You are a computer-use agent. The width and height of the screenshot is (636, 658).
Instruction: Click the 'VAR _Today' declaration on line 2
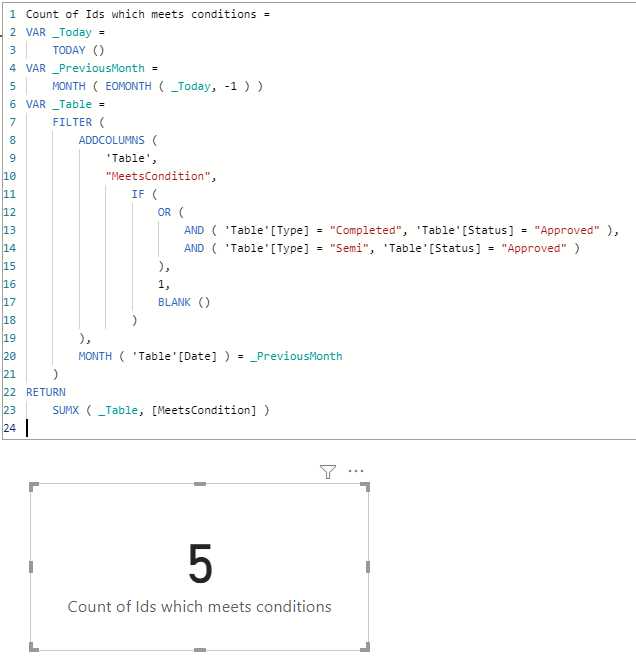(59, 32)
